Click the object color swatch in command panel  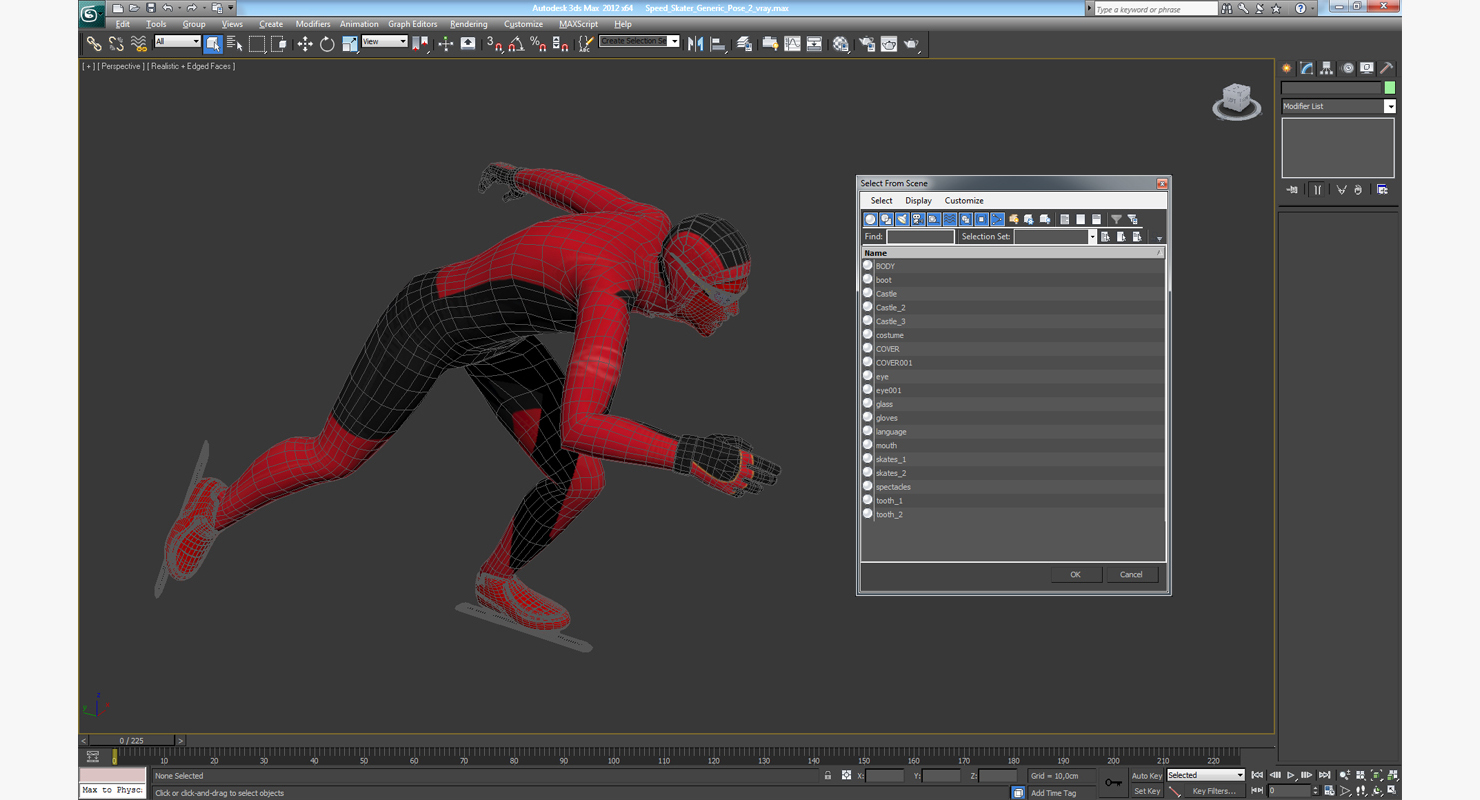(x=1389, y=88)
